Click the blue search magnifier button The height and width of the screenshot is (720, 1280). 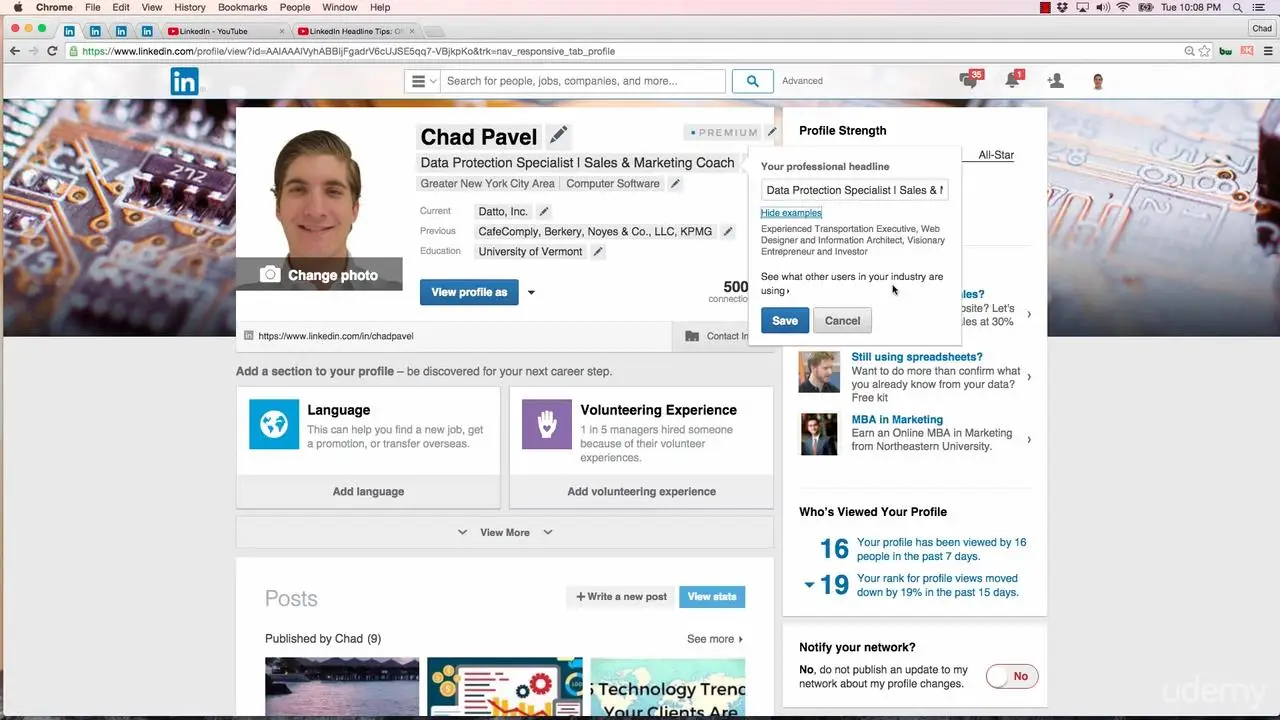point(752,80)
